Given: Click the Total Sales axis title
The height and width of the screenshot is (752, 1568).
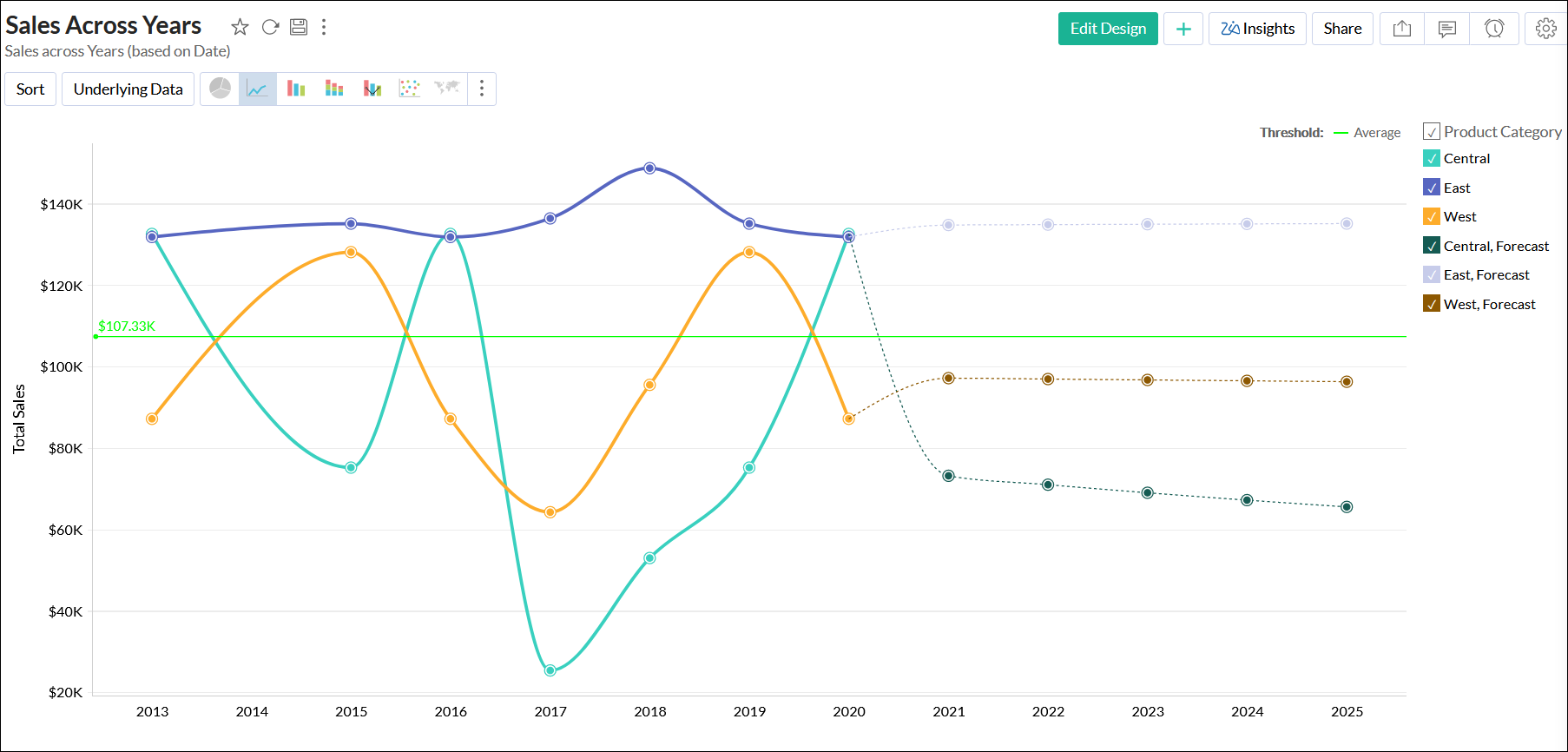Looking at the screenshot, I should [19, 419].
